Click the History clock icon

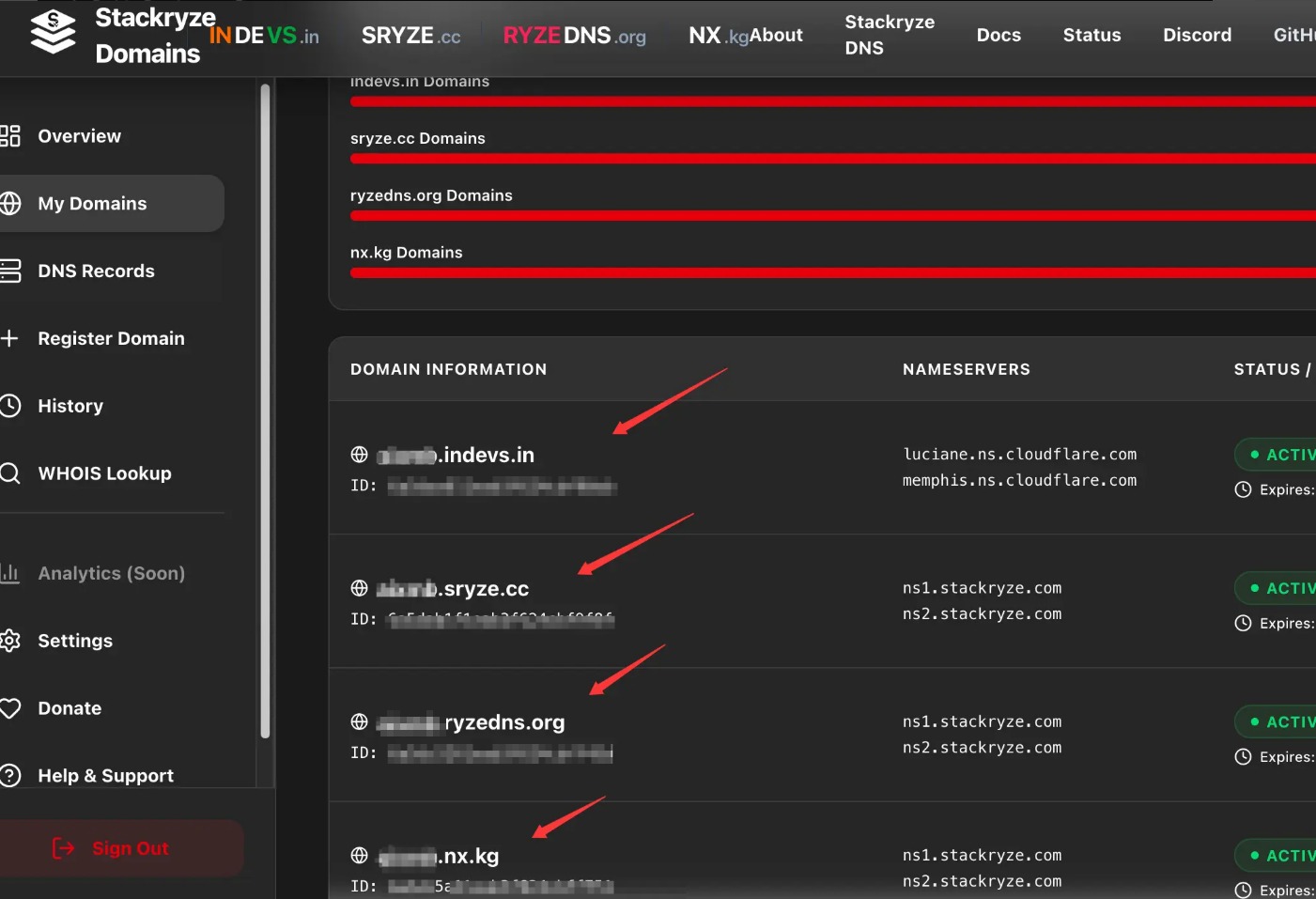9,406
